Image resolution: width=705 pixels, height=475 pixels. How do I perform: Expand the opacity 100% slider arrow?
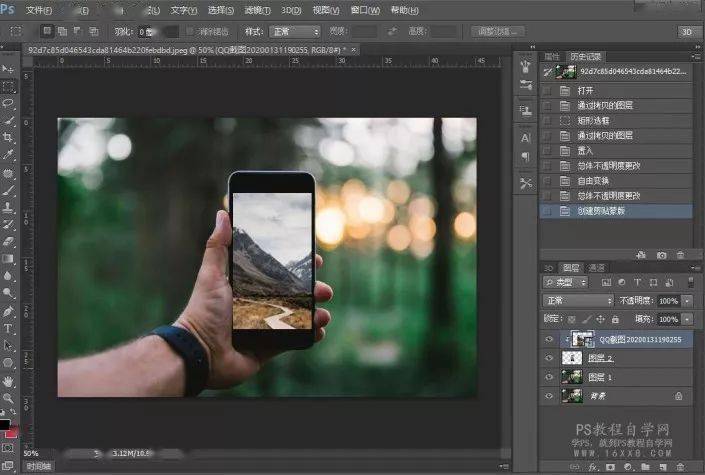tap(687, 300)
